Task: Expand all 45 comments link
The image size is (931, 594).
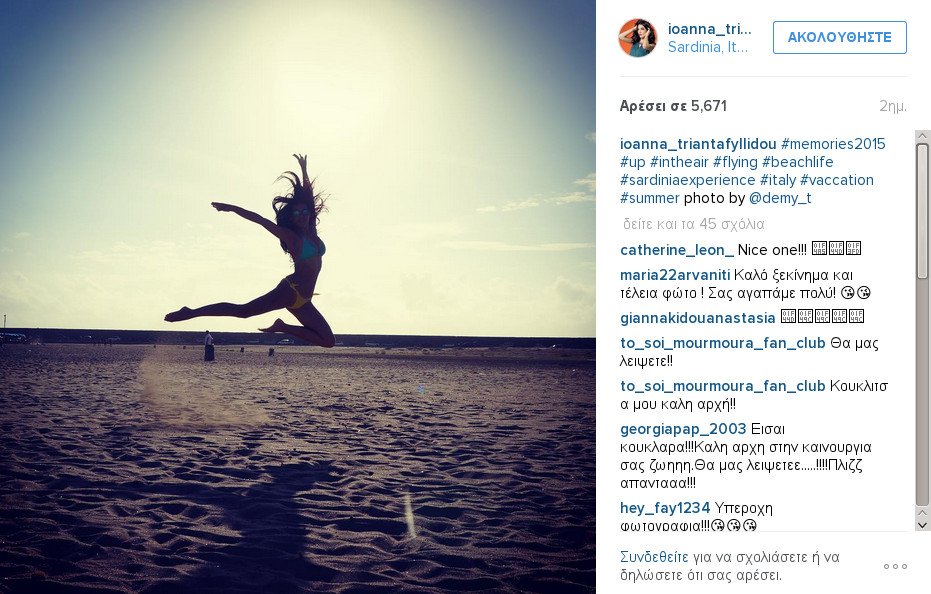Action: tap(693, 224)
